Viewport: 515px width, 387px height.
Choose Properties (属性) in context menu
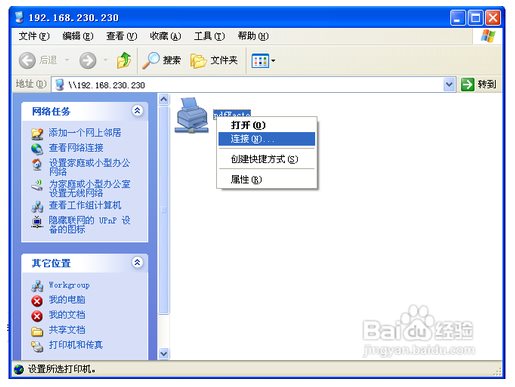click(266, 179)
